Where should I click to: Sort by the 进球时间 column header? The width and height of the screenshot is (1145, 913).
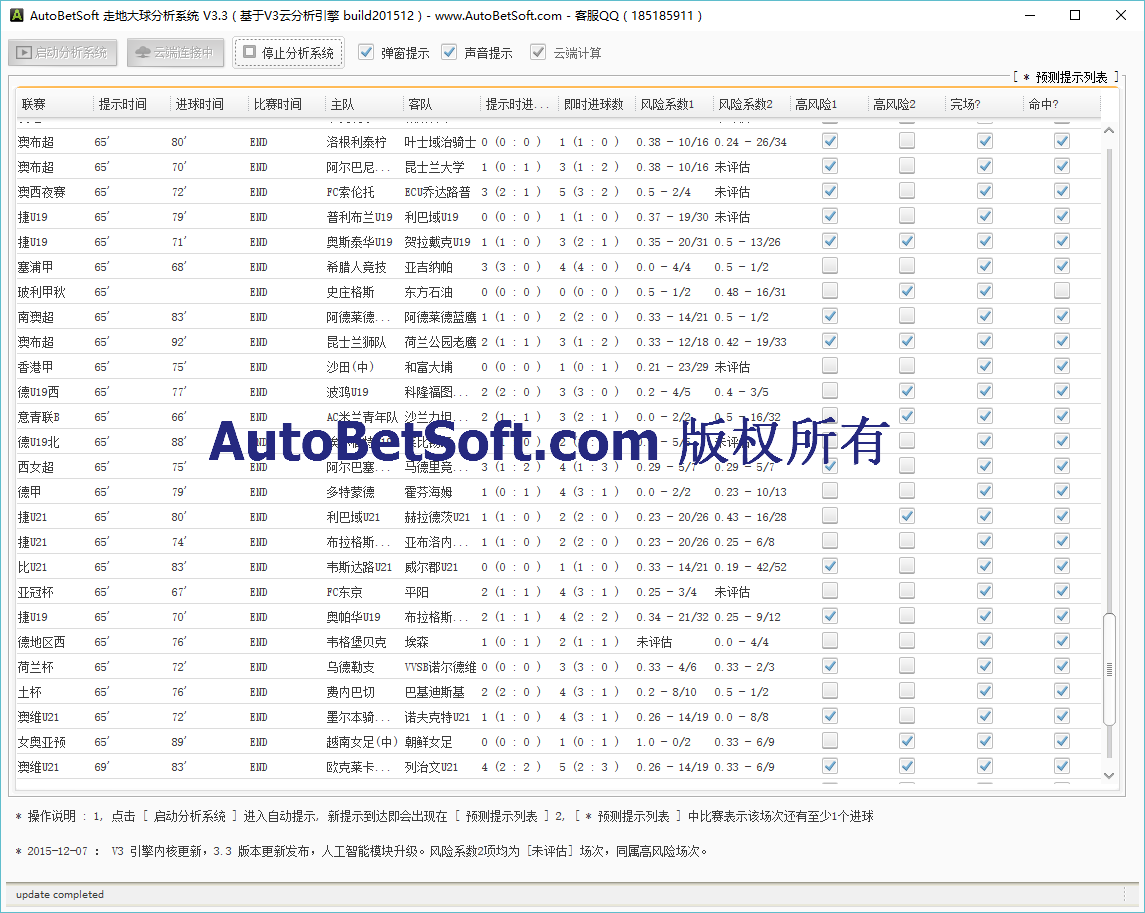coord(210,104)
